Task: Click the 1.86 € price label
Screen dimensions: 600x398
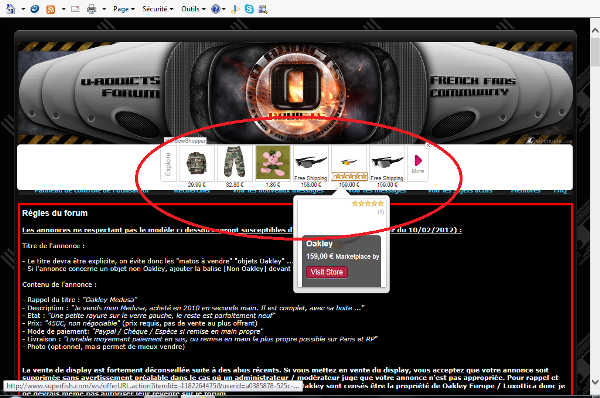Action: (273, 185)
